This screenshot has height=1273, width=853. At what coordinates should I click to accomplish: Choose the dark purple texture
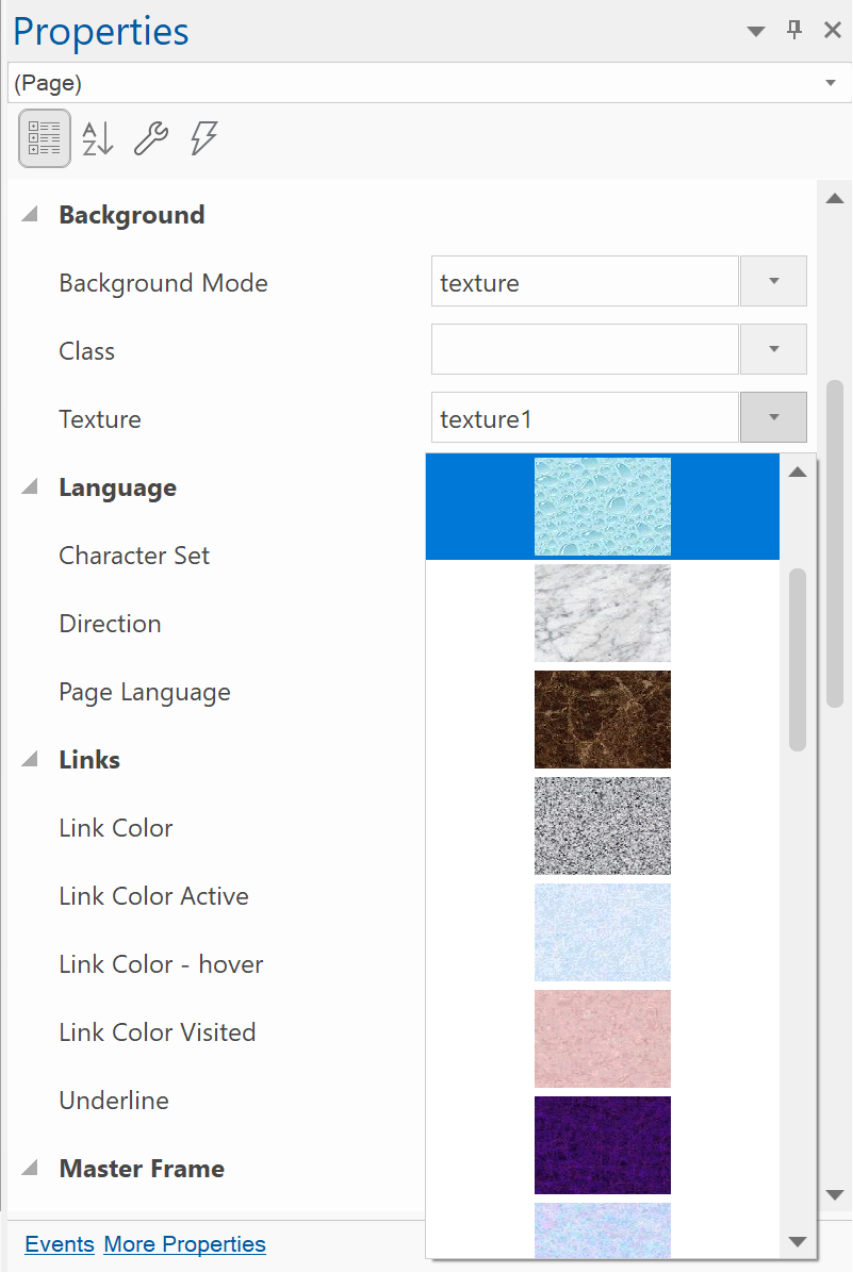tap(602, 1145)
